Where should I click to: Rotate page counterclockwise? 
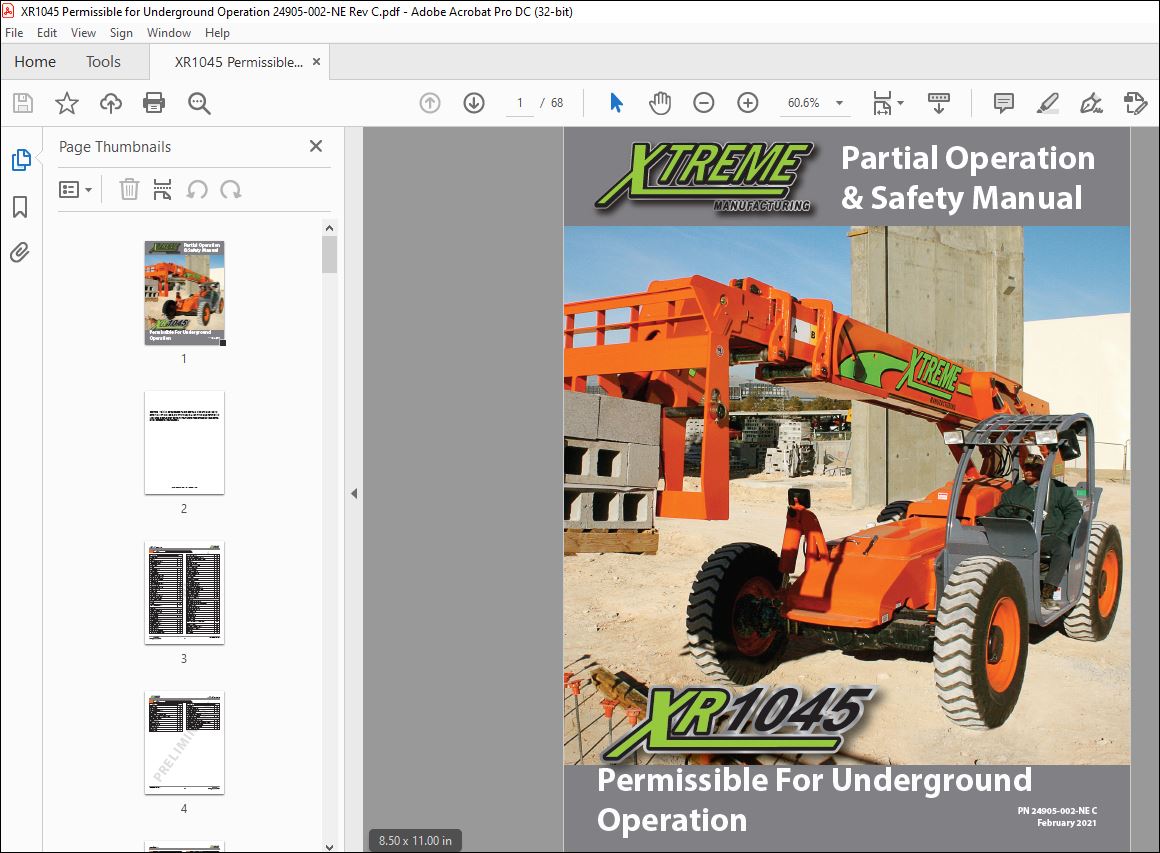(197, 190)
